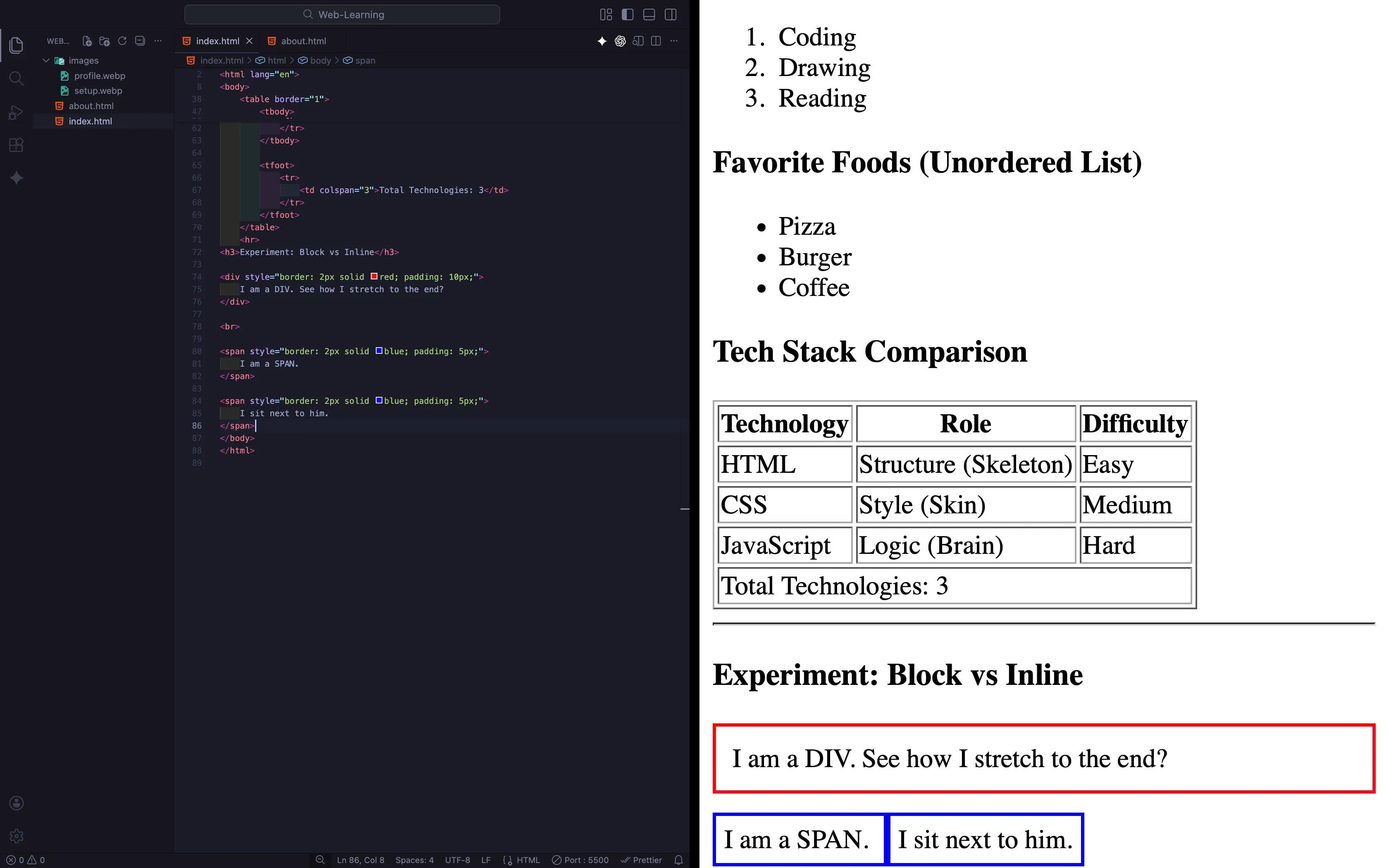The image size is (1389, 868).
Task: Click the New File icon in explorer
Action: point(87,41)
